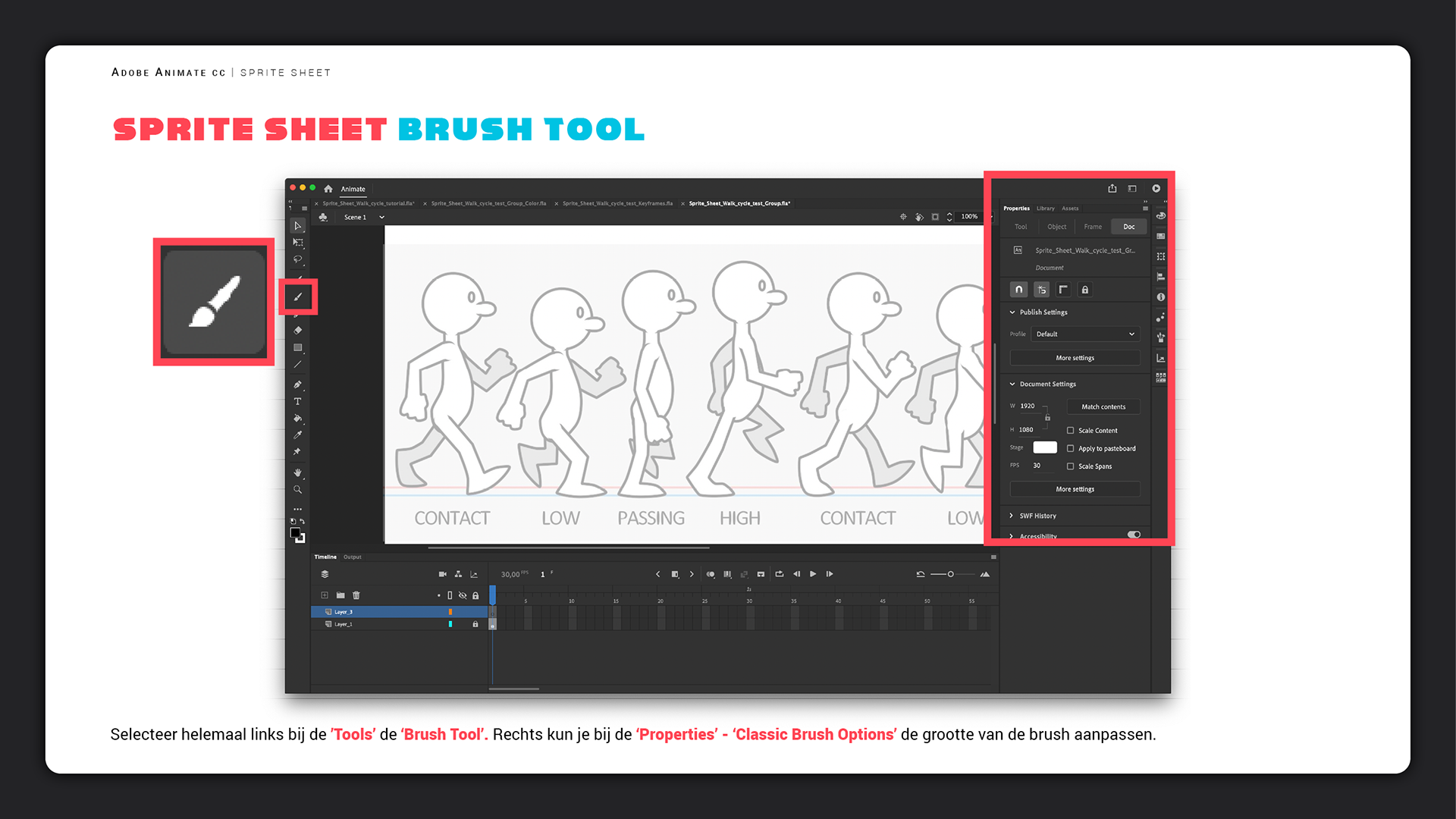The image size is (1456, 819).
Task: Click the delete layer trash icon
Action: click(356, 595)
